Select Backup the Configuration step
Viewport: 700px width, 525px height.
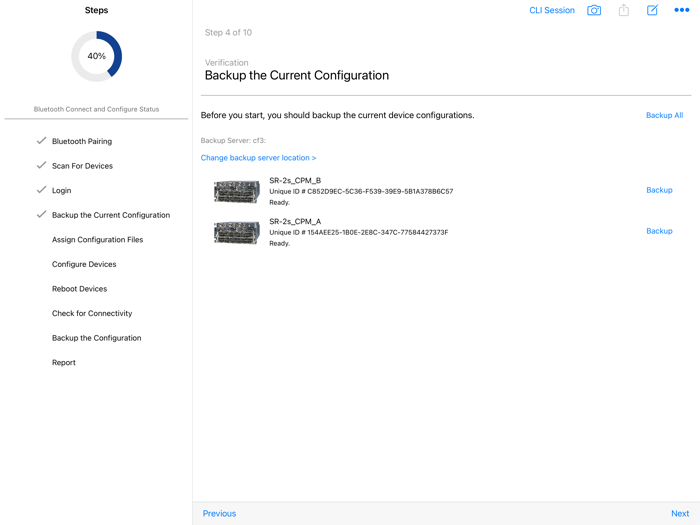point(96,338)
